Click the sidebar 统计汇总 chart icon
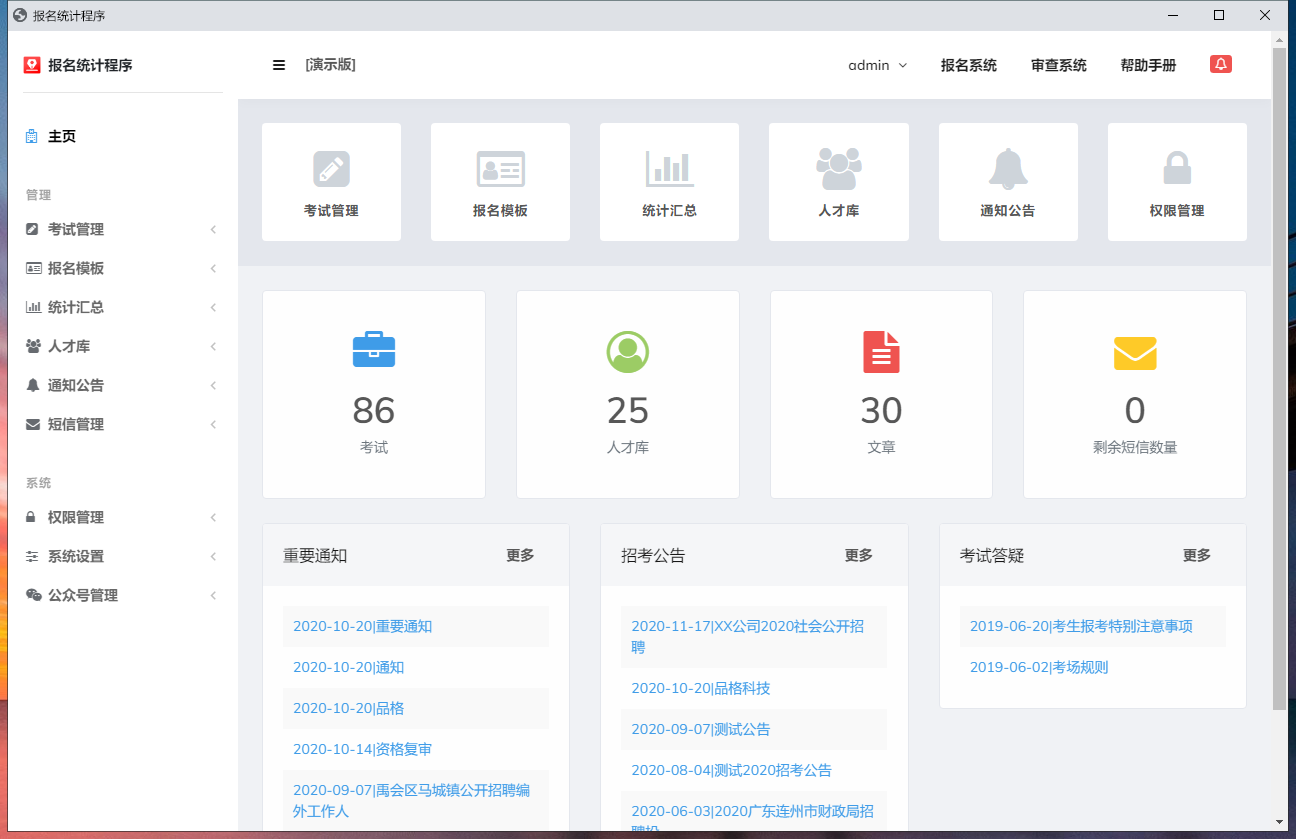 [x=33, y=307]
